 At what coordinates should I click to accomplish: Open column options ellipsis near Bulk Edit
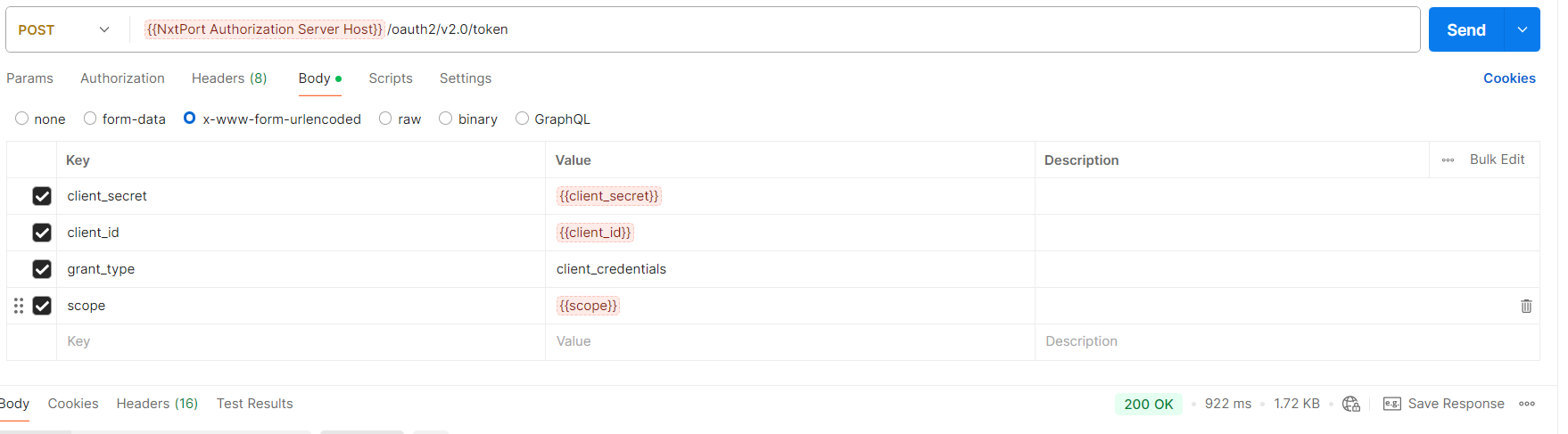[1448, 160]
